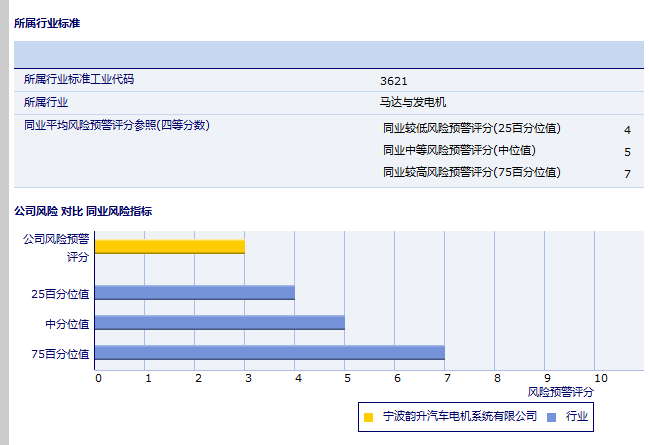Click the 75百分位值 blue bar

pyautogui.click(x=270, y=352)
